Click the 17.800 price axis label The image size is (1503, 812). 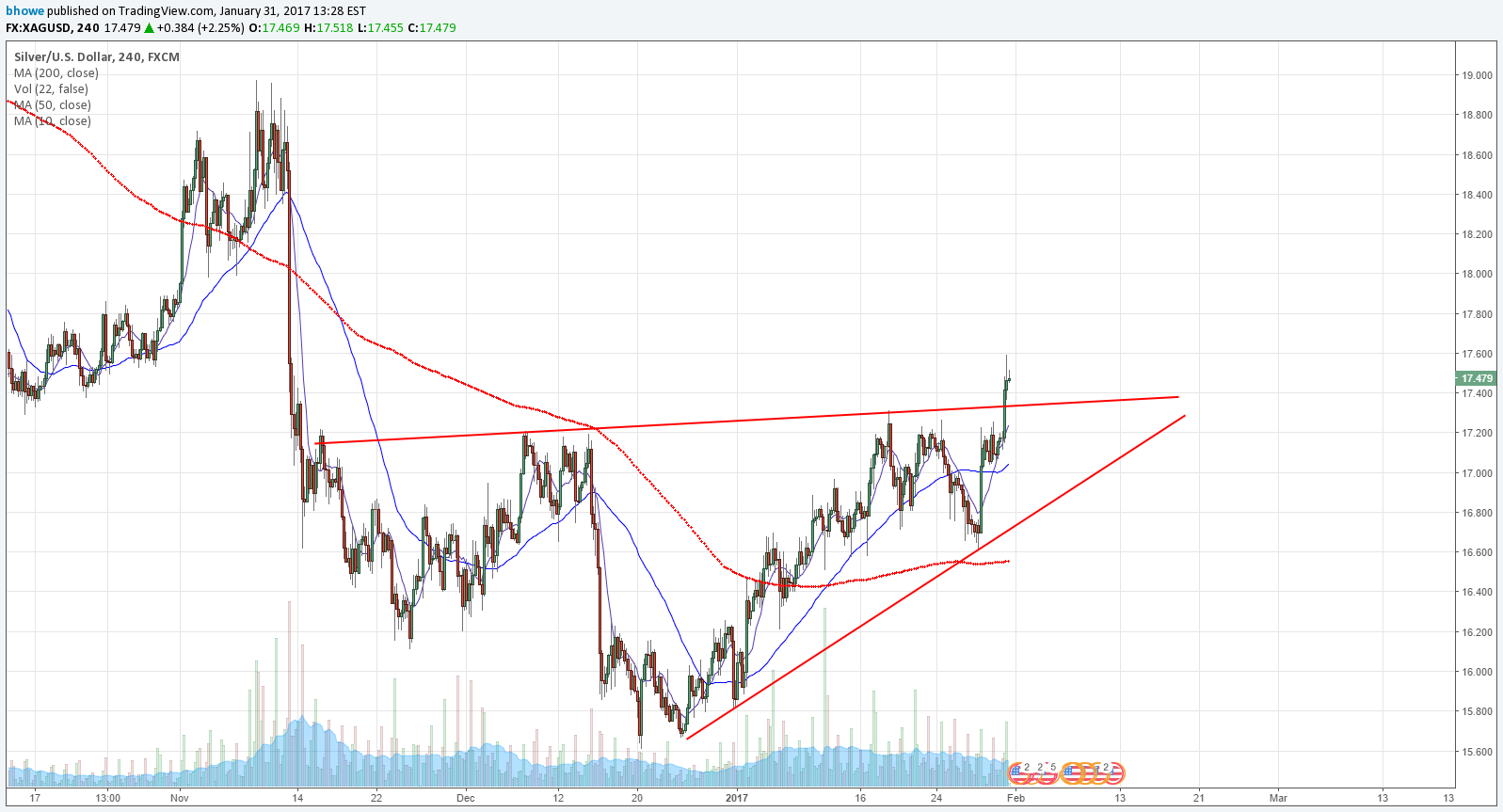1477,314
